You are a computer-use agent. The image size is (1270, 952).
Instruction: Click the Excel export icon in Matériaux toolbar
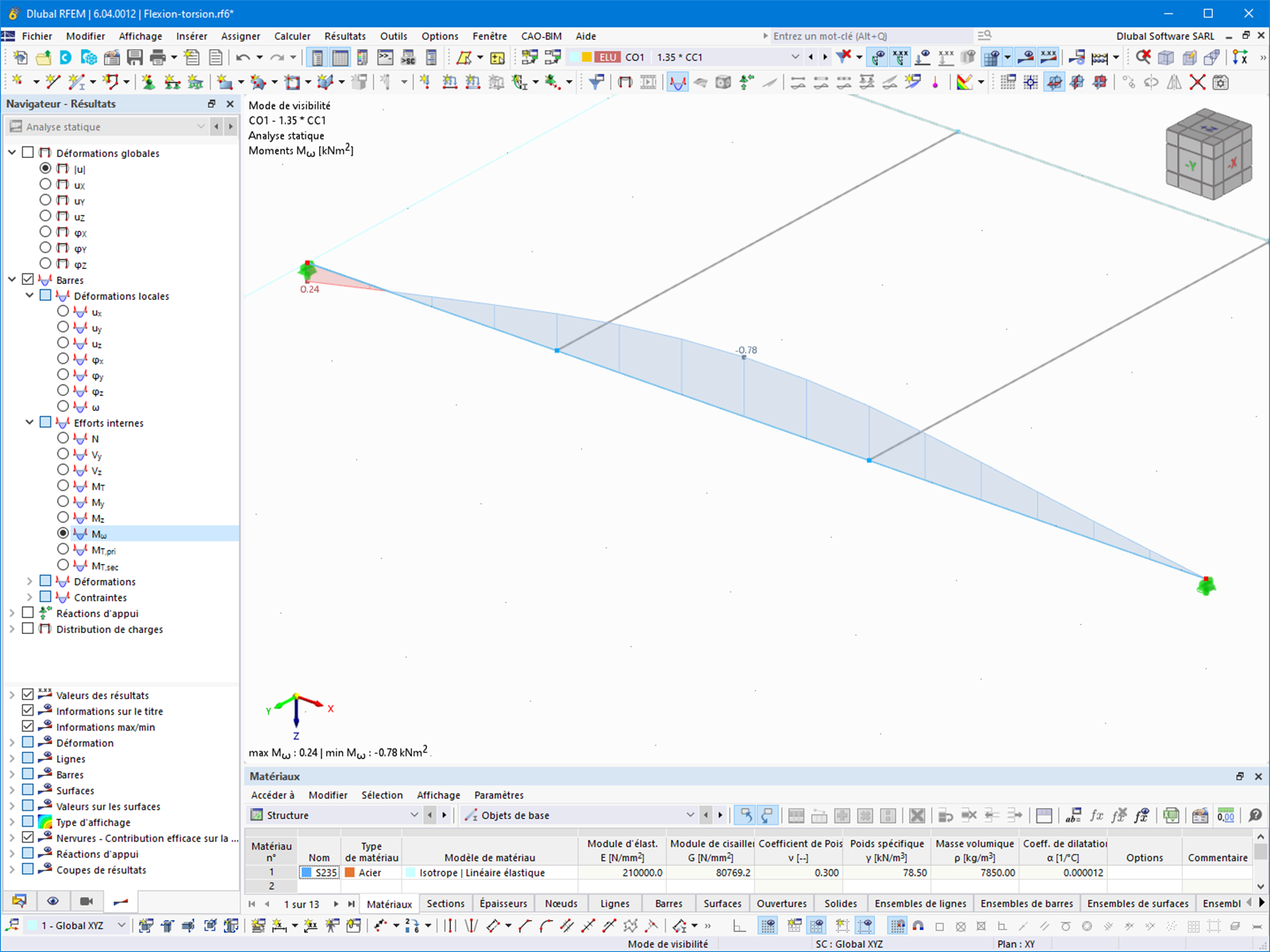1171,816
